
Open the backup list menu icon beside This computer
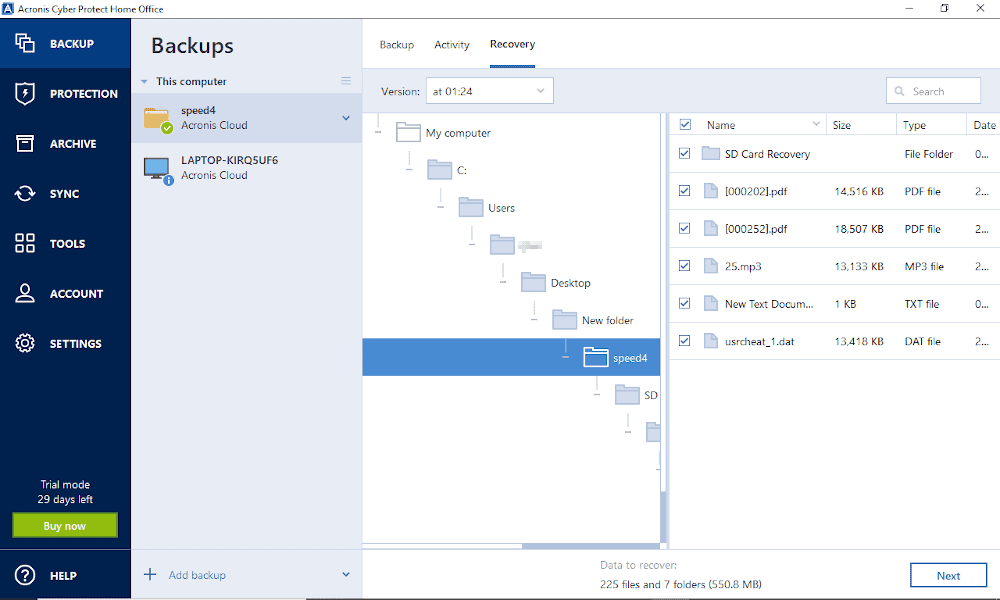(346, 80)
